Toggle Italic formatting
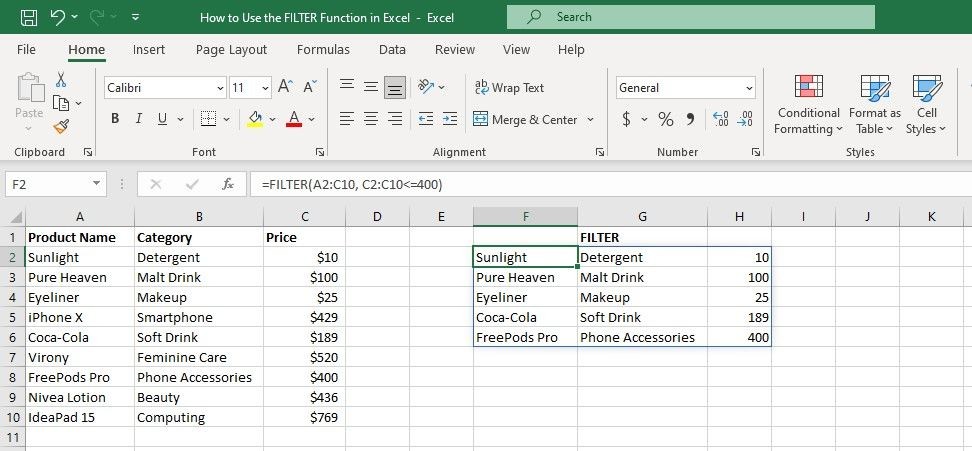Screen dimensions: 972x451 pyautogui.click(x=139, y=119)
